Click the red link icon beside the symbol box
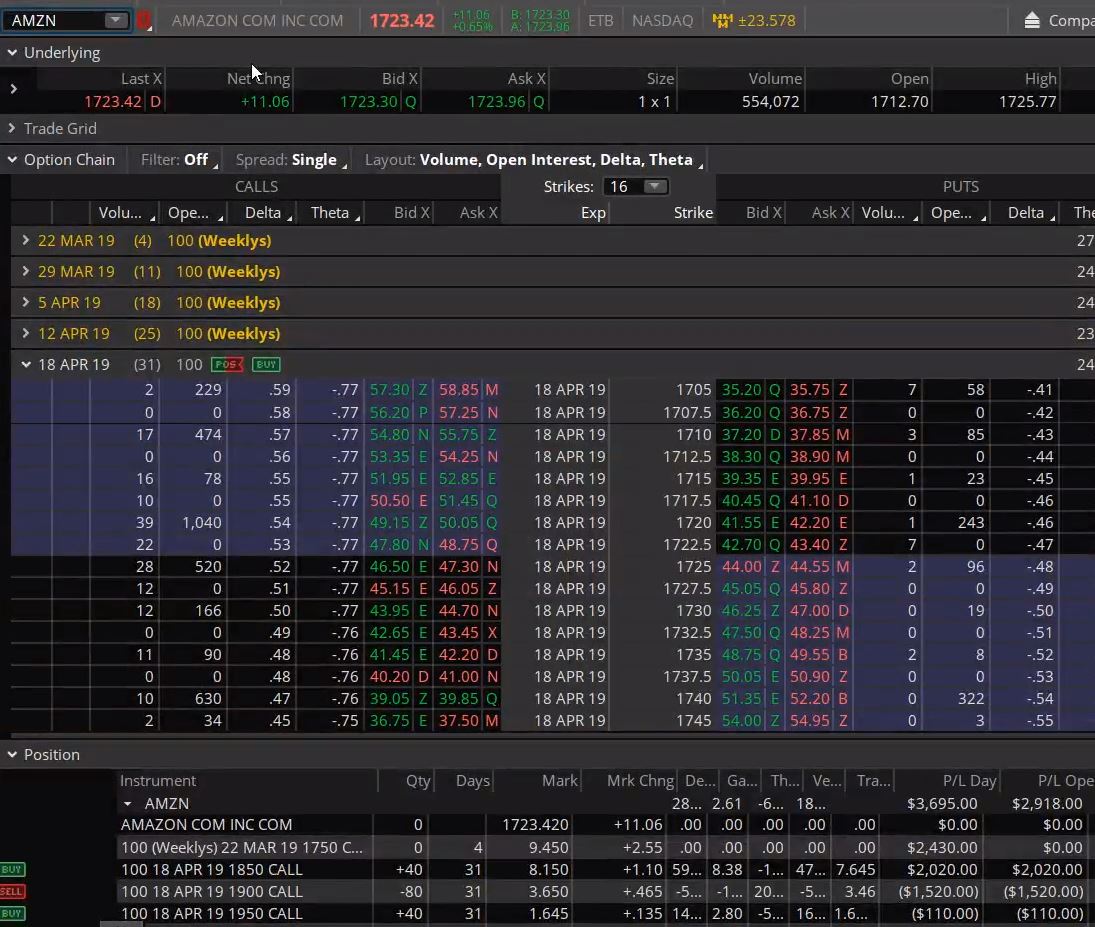Image resolution: width=1095 pixels, height=927 pixels. point(145,20)
